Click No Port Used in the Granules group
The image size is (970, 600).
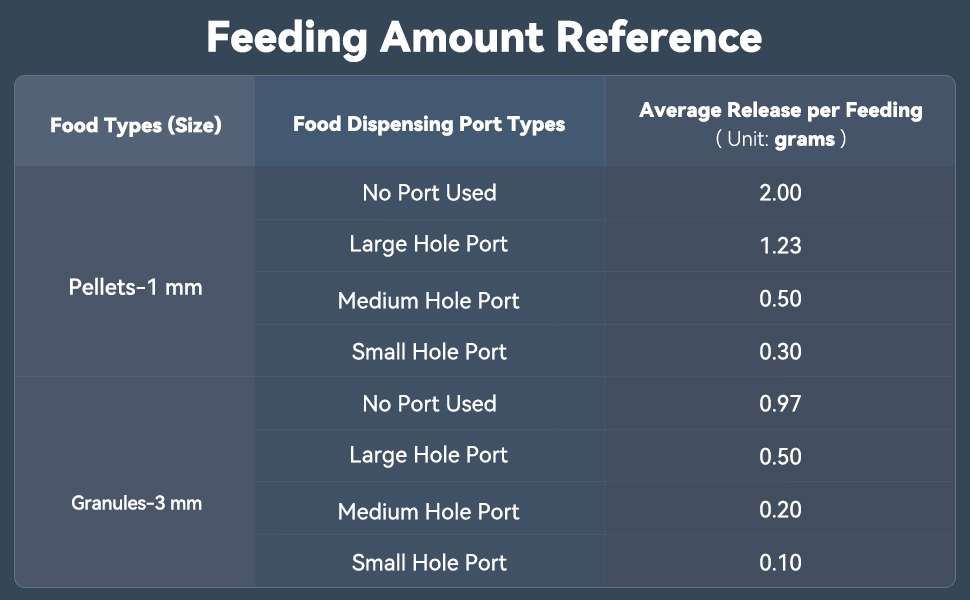[429, 404]
